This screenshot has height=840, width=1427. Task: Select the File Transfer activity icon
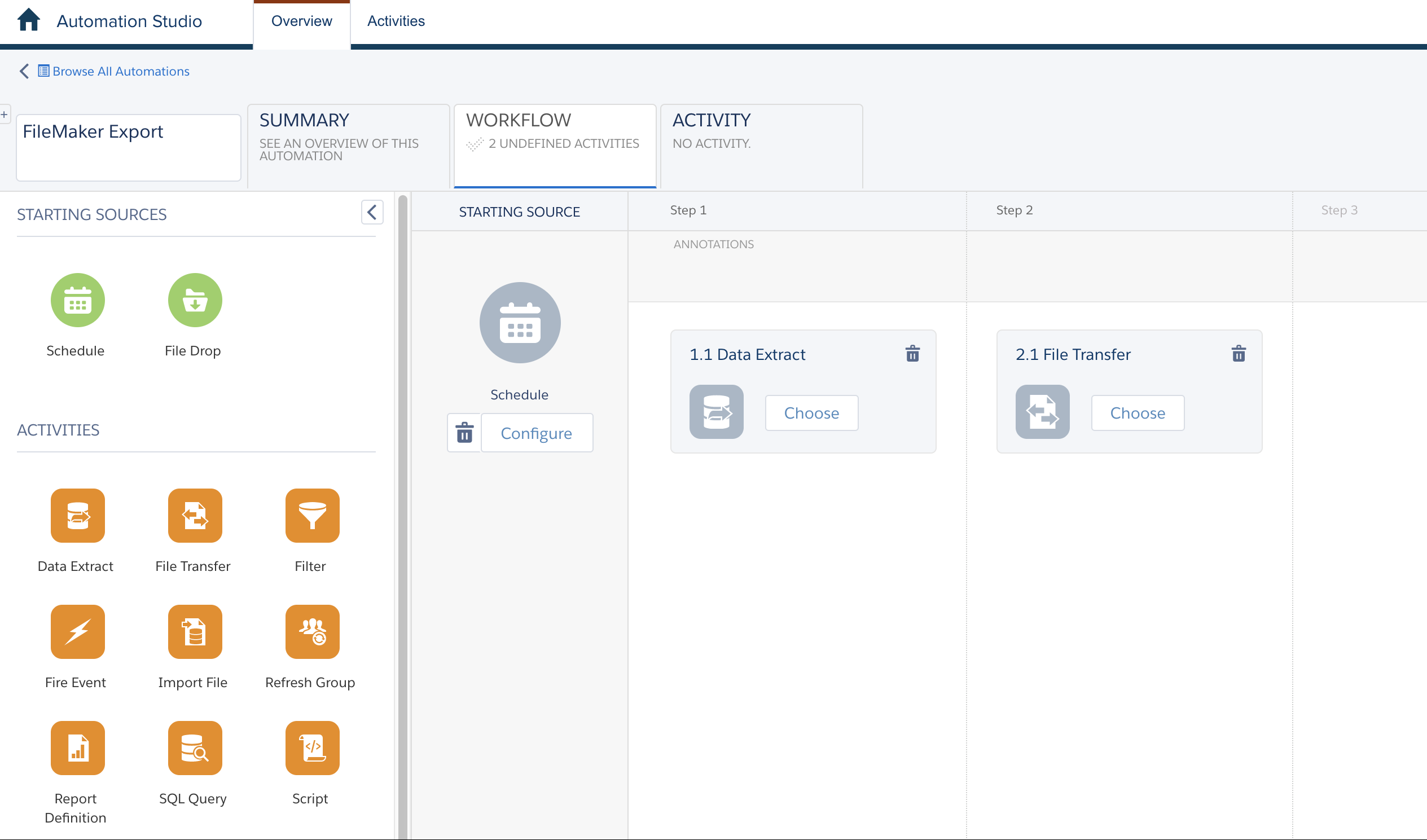click(193, 515)
